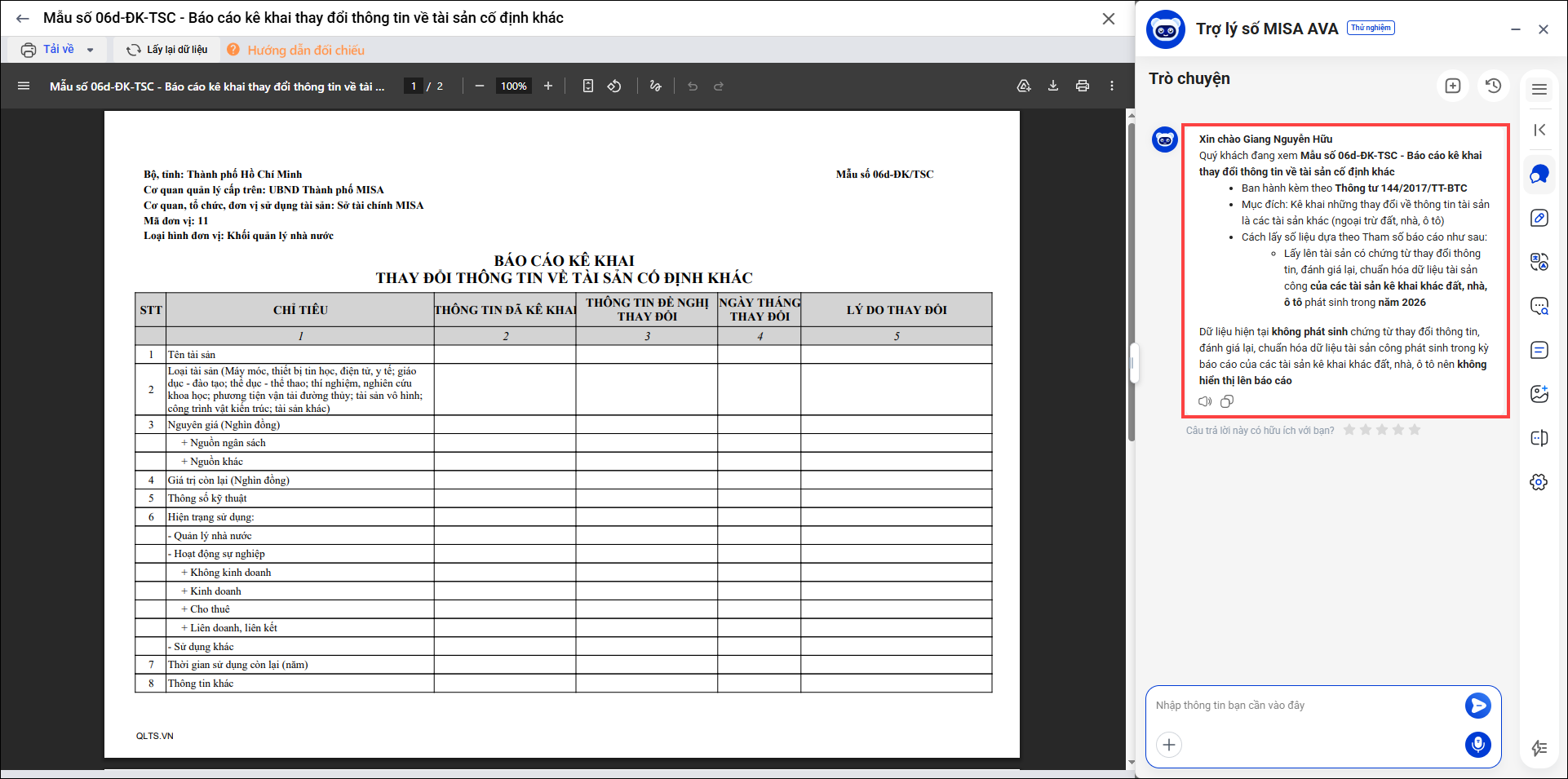
Task: Rate the answer one star
Action: click(x=1349, y=430)
